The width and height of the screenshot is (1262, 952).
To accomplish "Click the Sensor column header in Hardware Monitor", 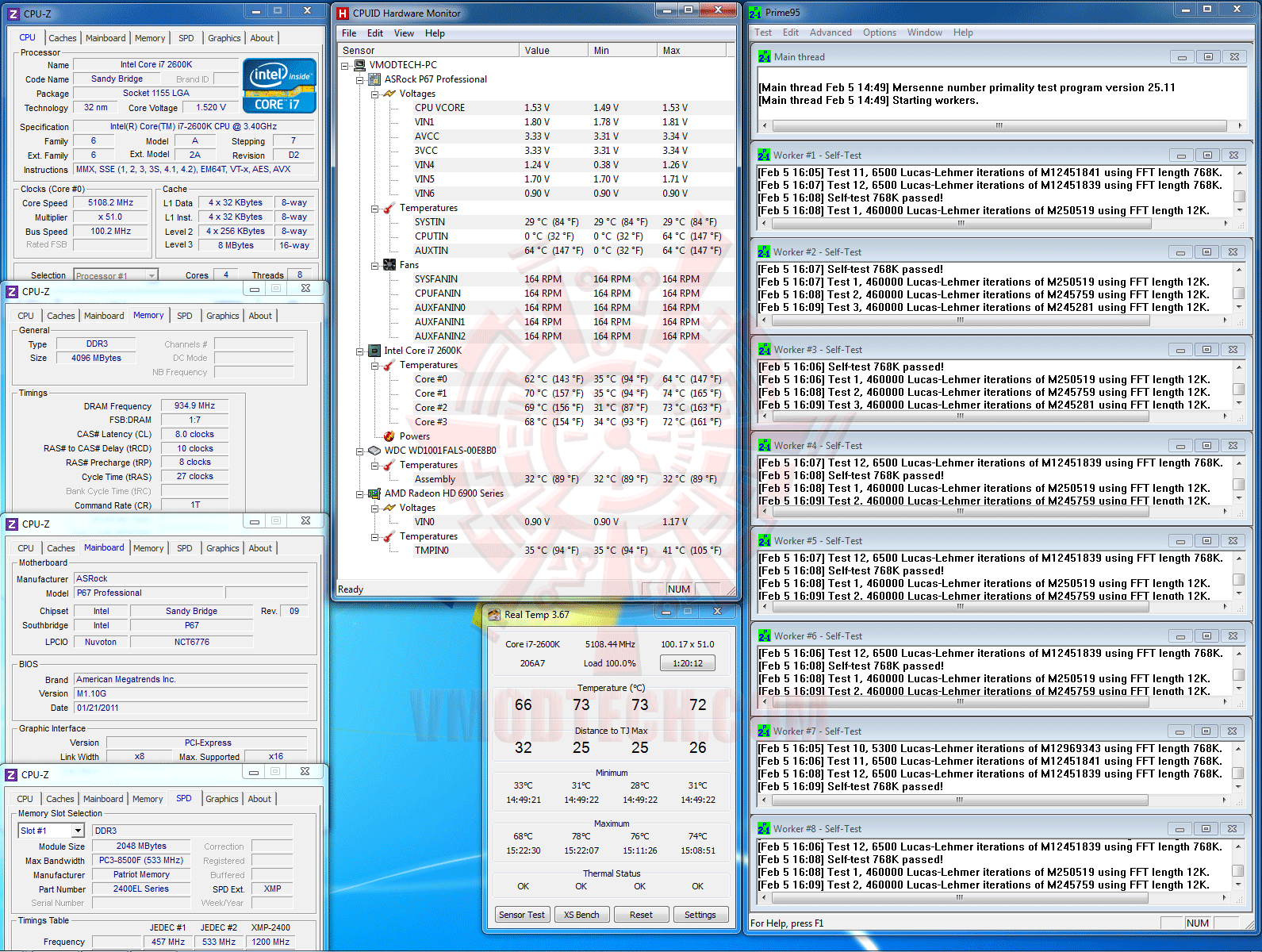I will coord(429,50).
